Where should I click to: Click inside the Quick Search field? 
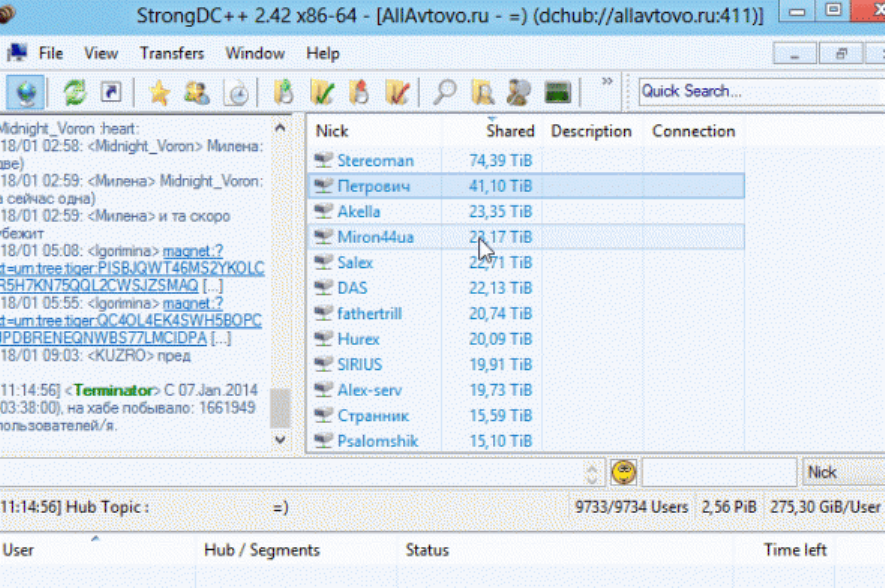click(x=755, y=91)
